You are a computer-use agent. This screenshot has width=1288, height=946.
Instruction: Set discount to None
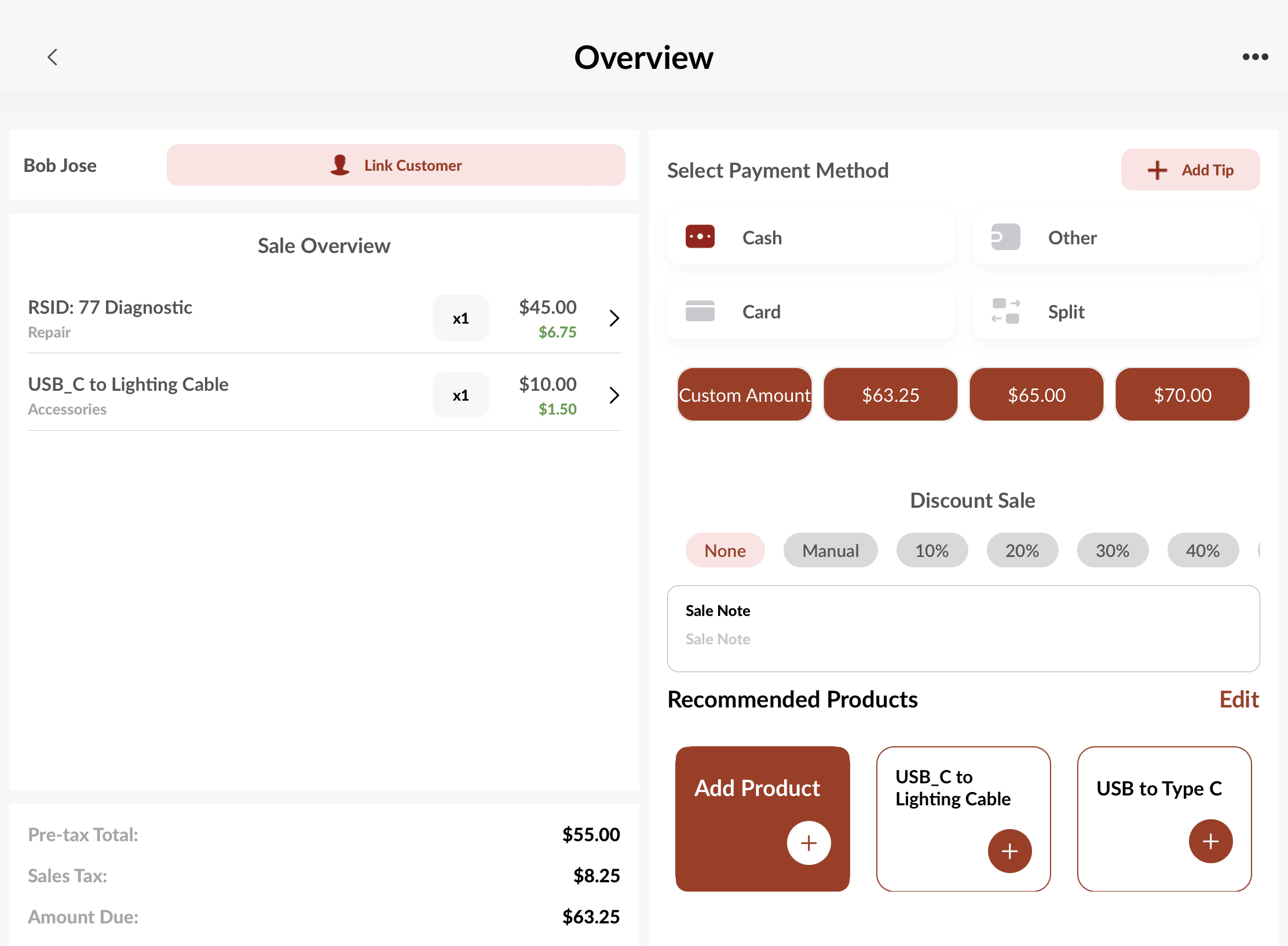[x=724, y=551]
